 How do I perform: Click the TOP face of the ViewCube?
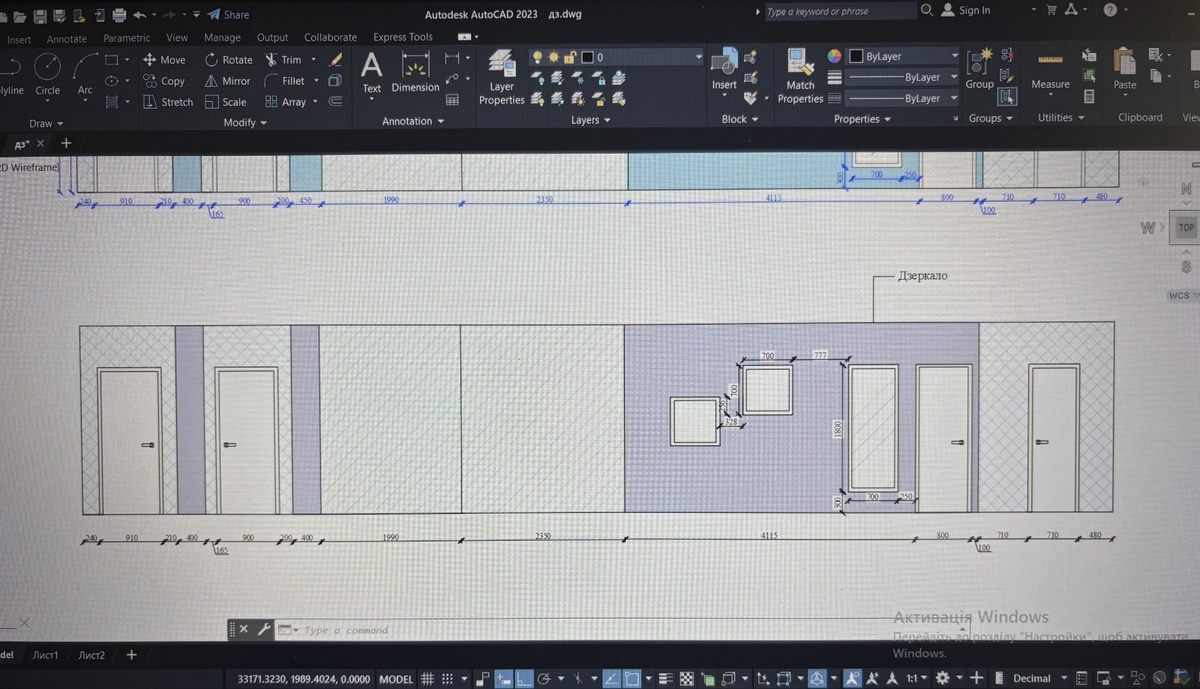click(x=1186, y=228)
